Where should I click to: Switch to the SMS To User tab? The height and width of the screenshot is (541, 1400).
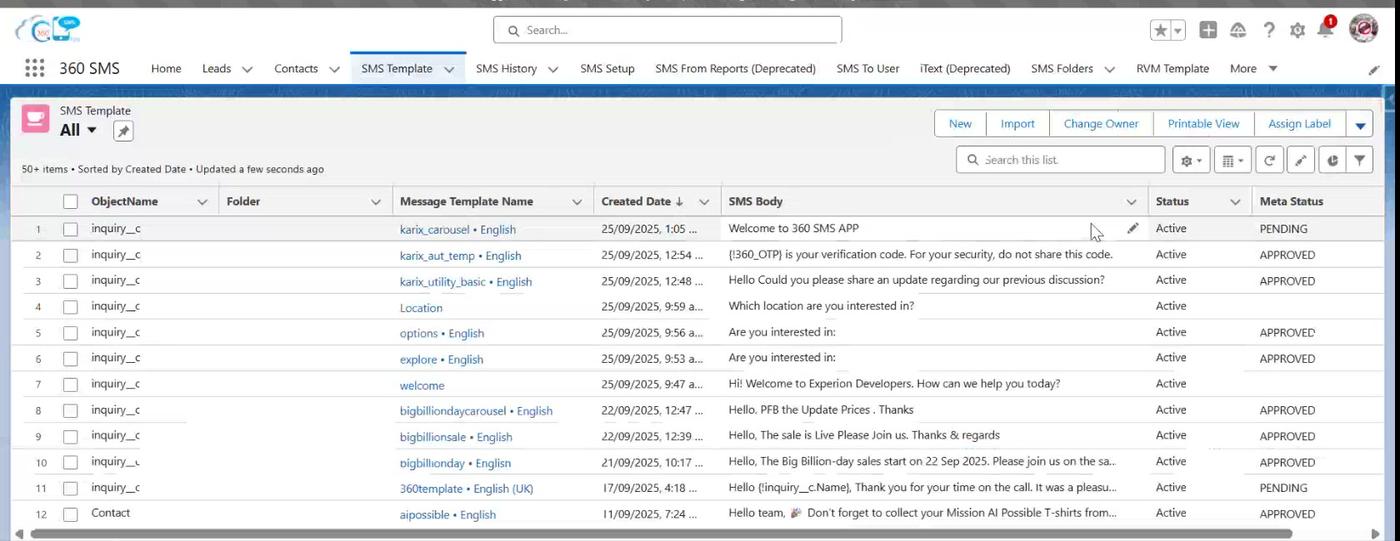[868, 69]
